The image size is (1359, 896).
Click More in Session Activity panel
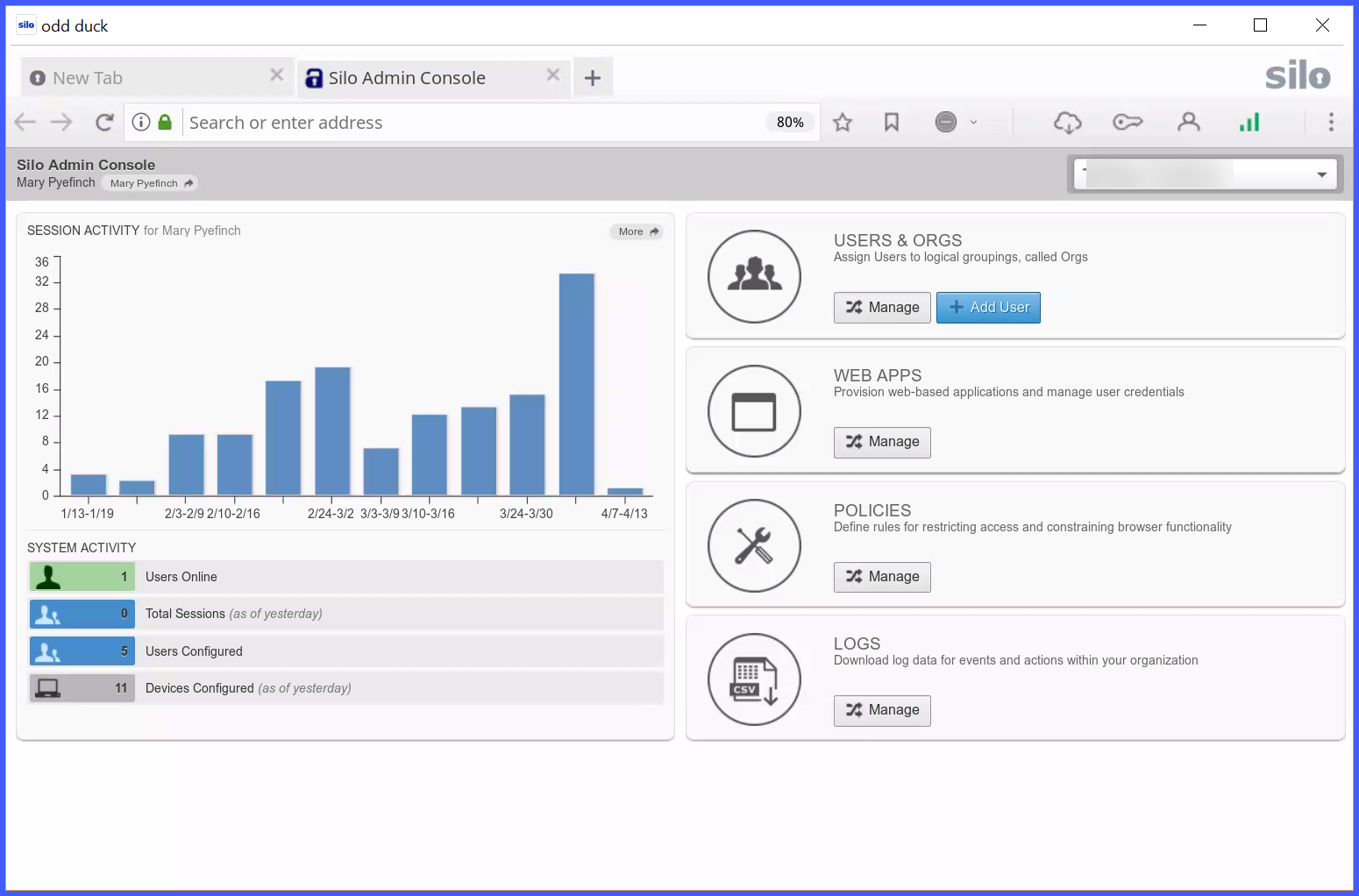pos(637,231)
